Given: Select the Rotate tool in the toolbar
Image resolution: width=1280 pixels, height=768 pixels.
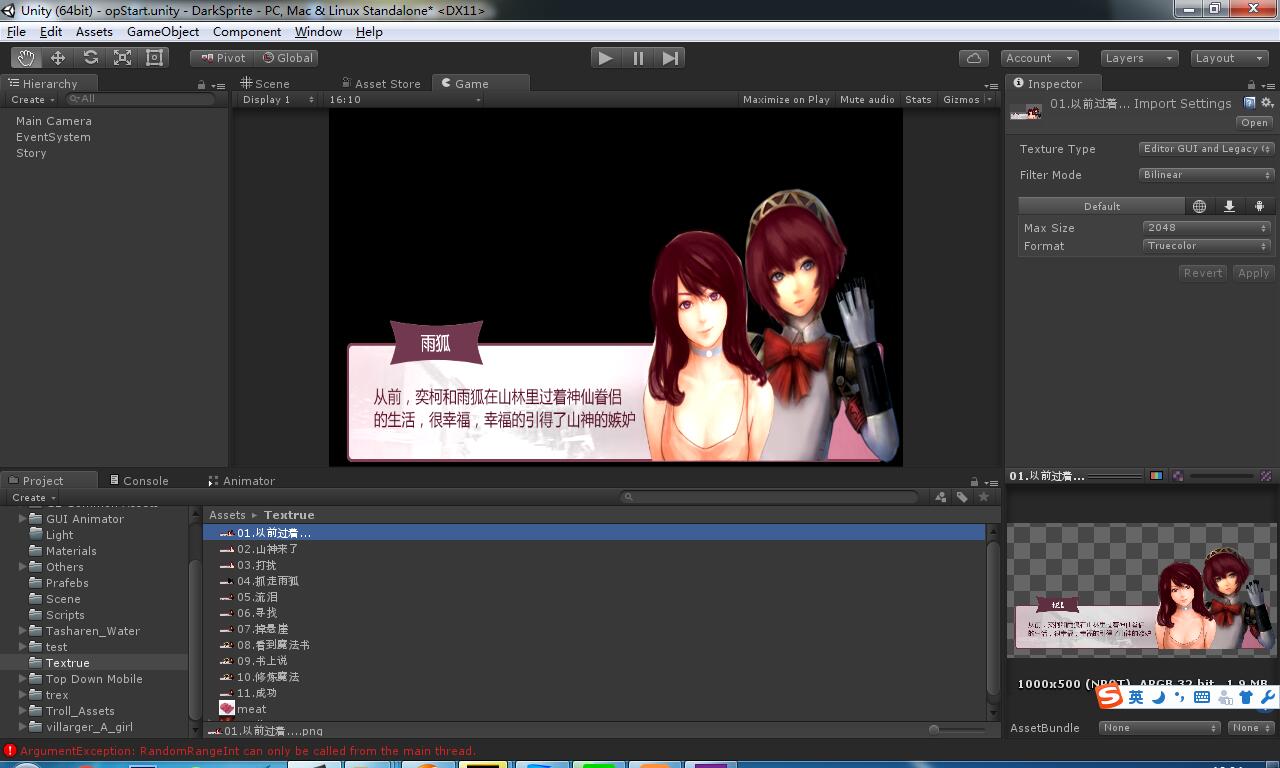Looking at the screenshot, I should (90, 58).
